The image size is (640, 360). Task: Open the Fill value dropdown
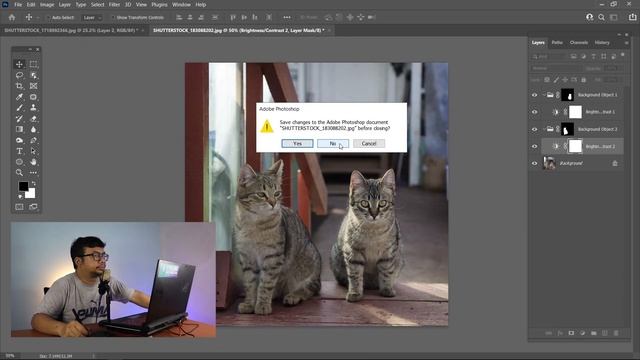click(x=613, y=80)
